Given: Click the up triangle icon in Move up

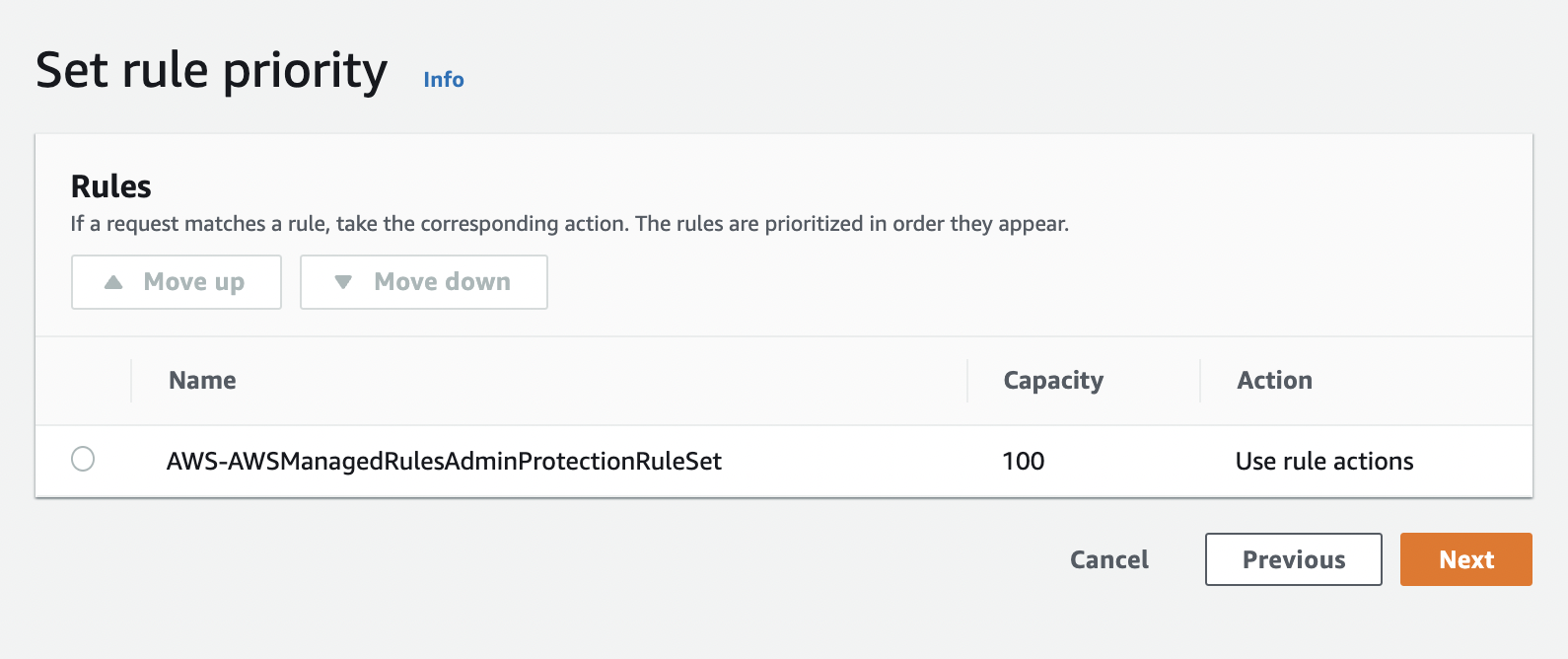Looking at the screenshot, I should click(x=113, y=282).
